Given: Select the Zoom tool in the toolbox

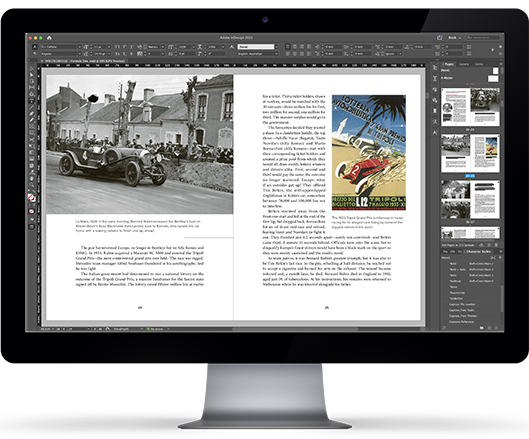Looking at the screenshot, I should tap(32, 185).
